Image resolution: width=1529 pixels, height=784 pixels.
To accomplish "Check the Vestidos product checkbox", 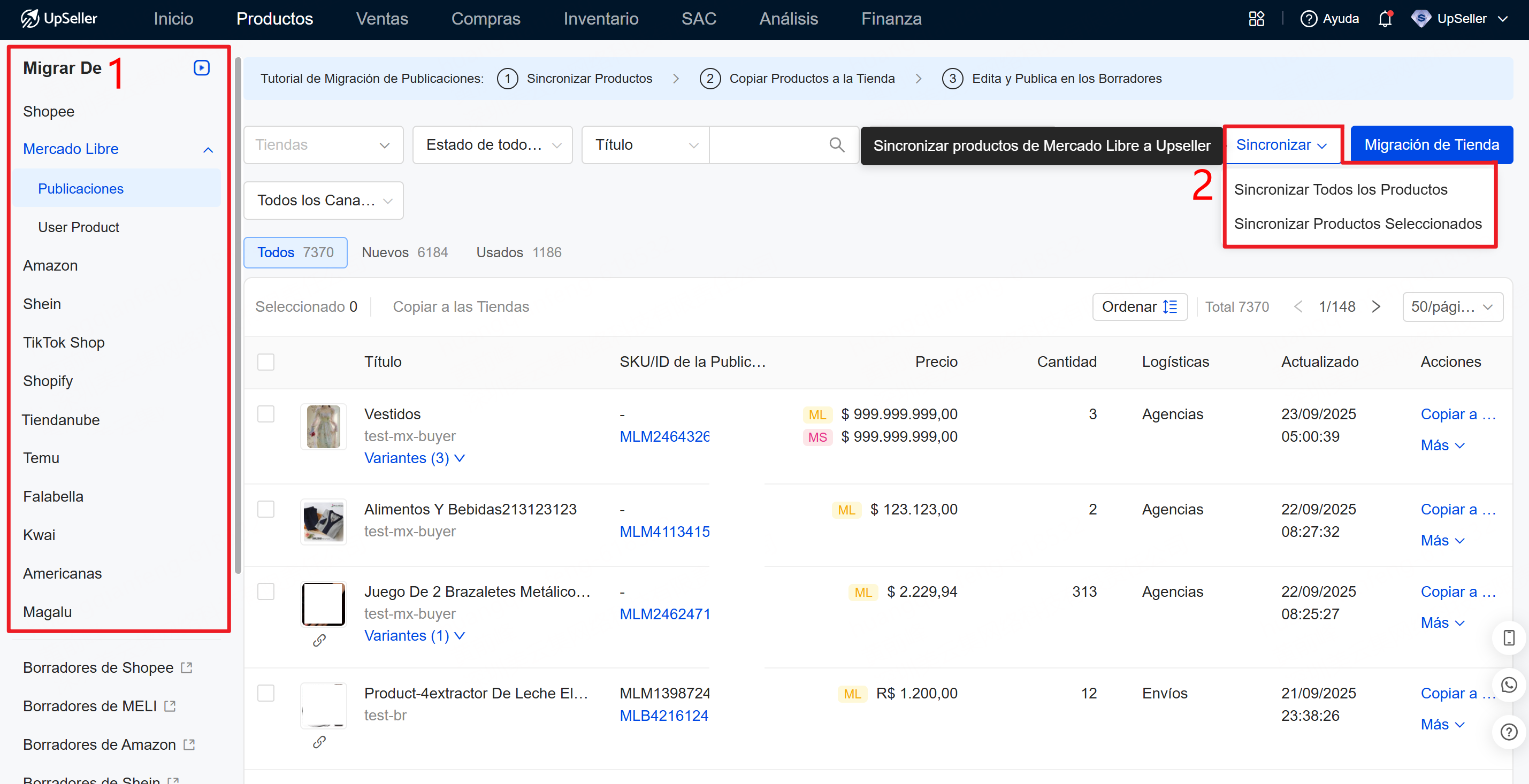I will [266, 414].
